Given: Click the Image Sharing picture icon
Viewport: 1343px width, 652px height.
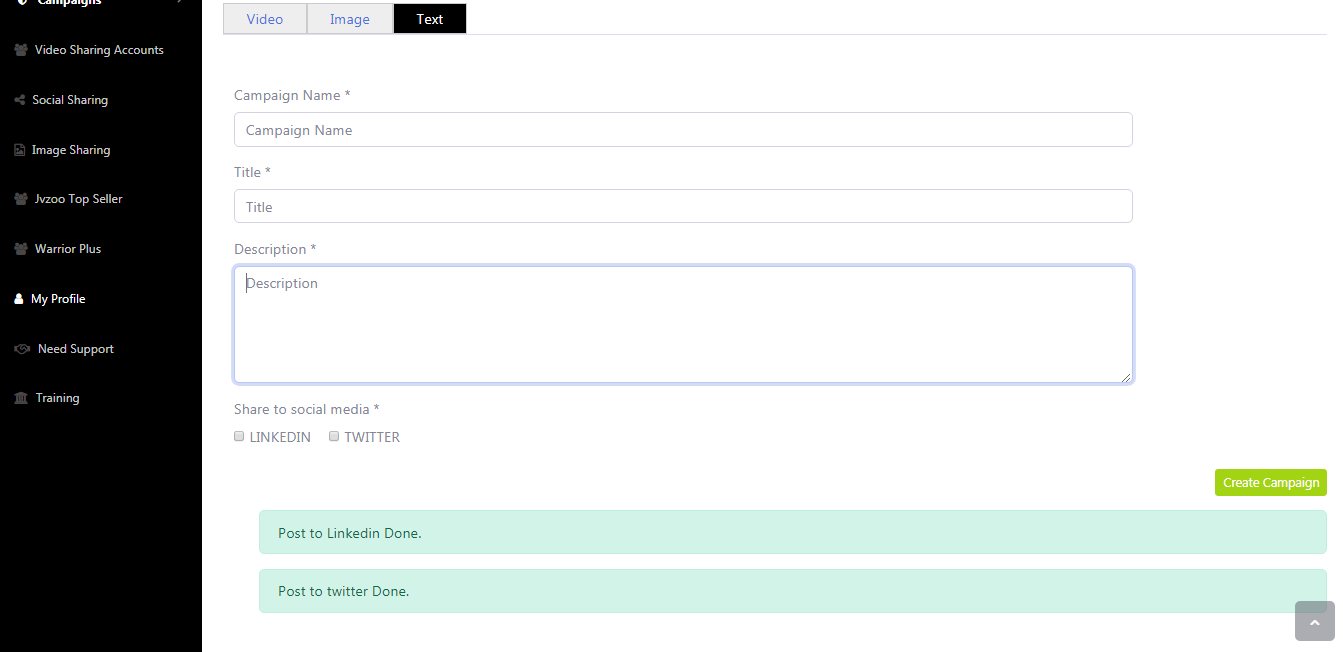Looking at the screenshot, I should pyautogui.click(x=20, y=150).
